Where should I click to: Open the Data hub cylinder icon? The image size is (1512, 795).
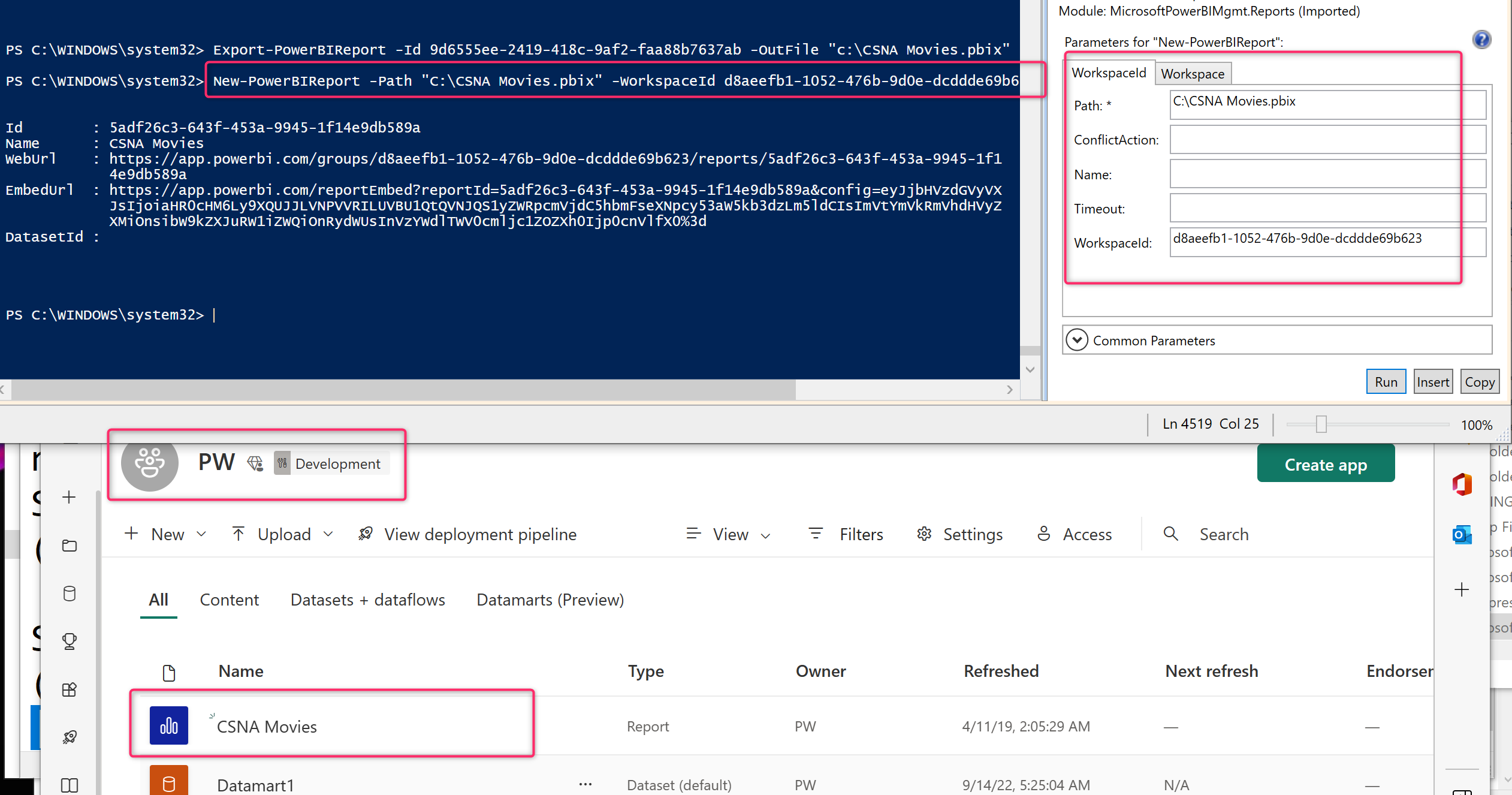point(70,594)
